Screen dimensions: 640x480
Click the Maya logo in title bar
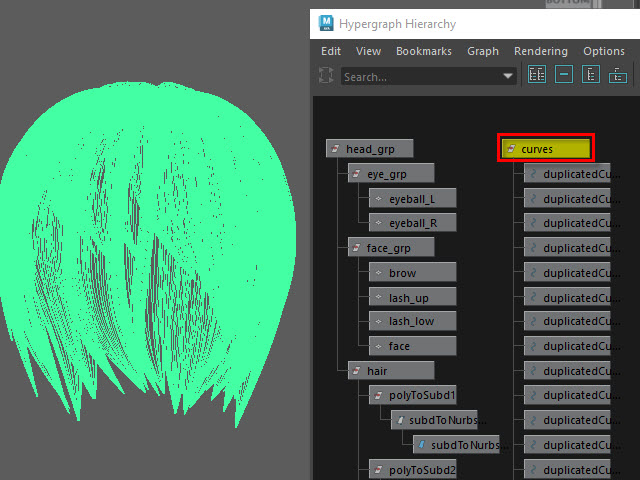point(326,22)
